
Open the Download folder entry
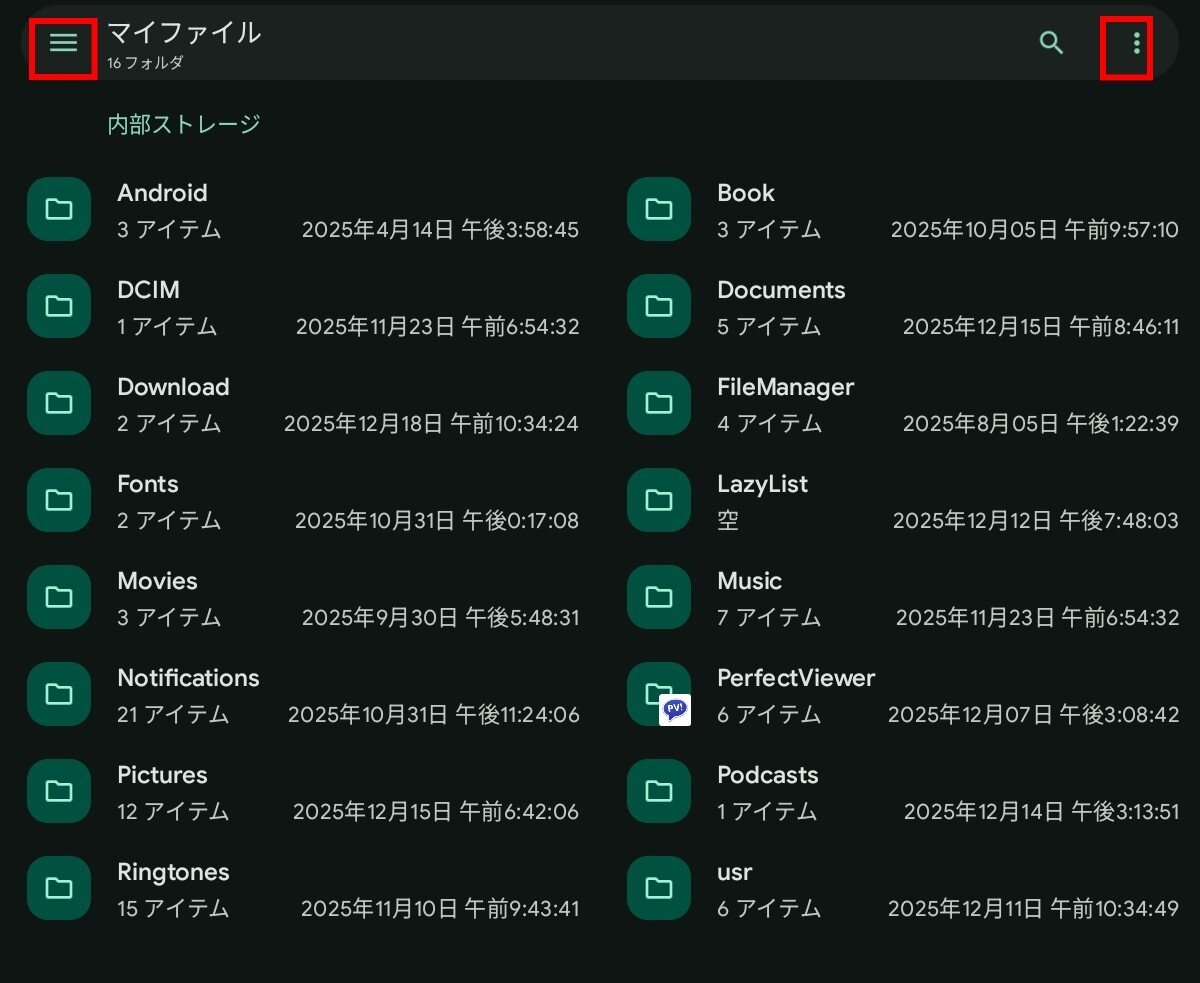click(173, 387)
